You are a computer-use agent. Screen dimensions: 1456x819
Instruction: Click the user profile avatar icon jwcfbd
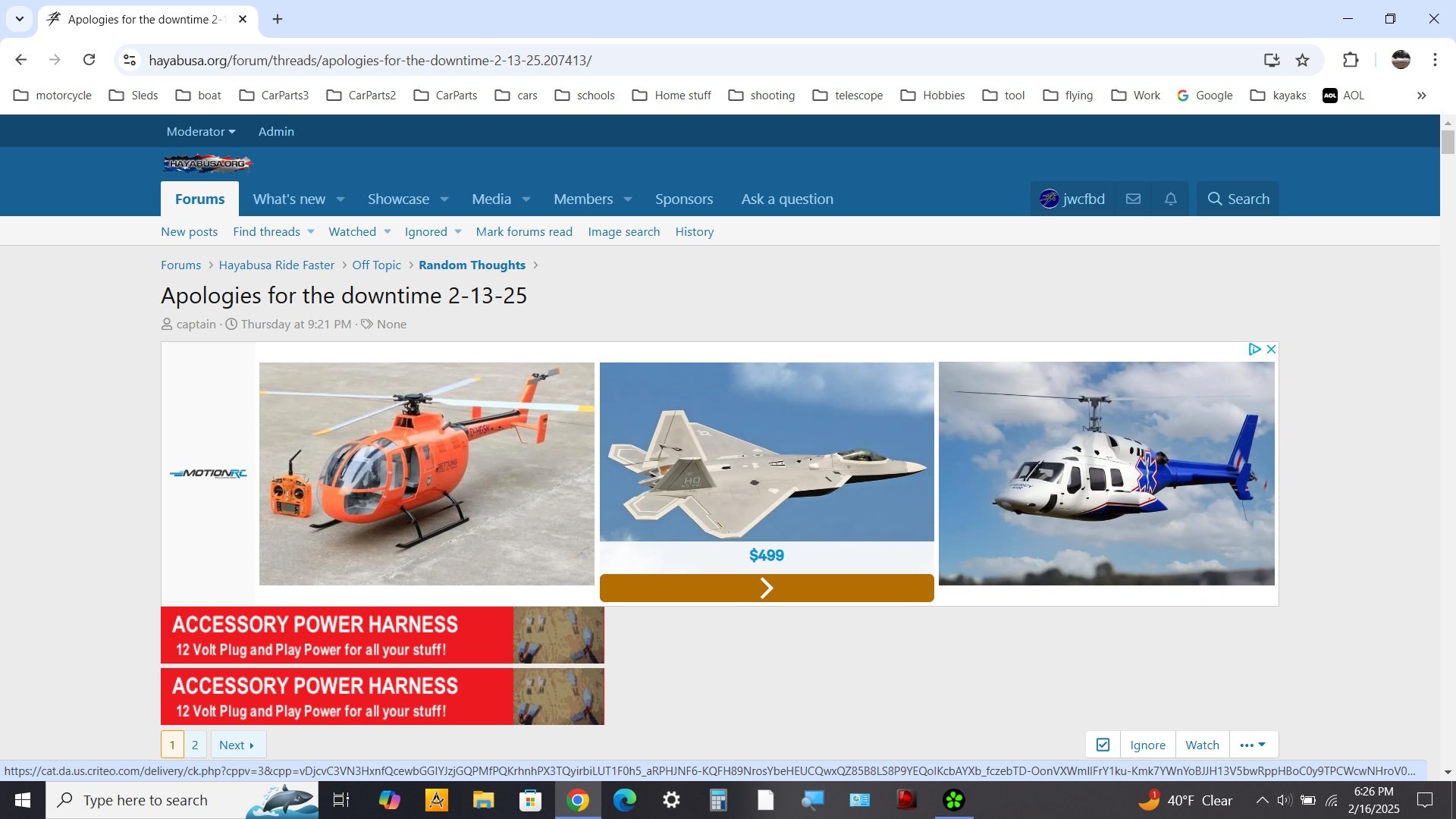click(x=1047, y=198)
